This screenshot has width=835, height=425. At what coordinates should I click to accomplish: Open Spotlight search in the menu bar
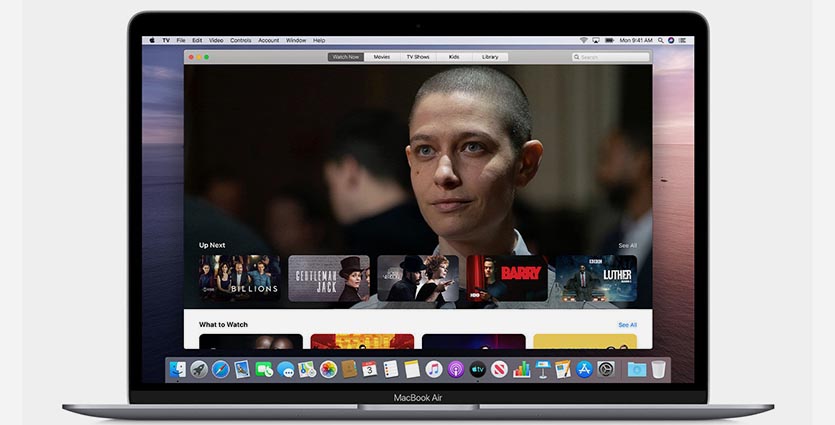point(662,40)
